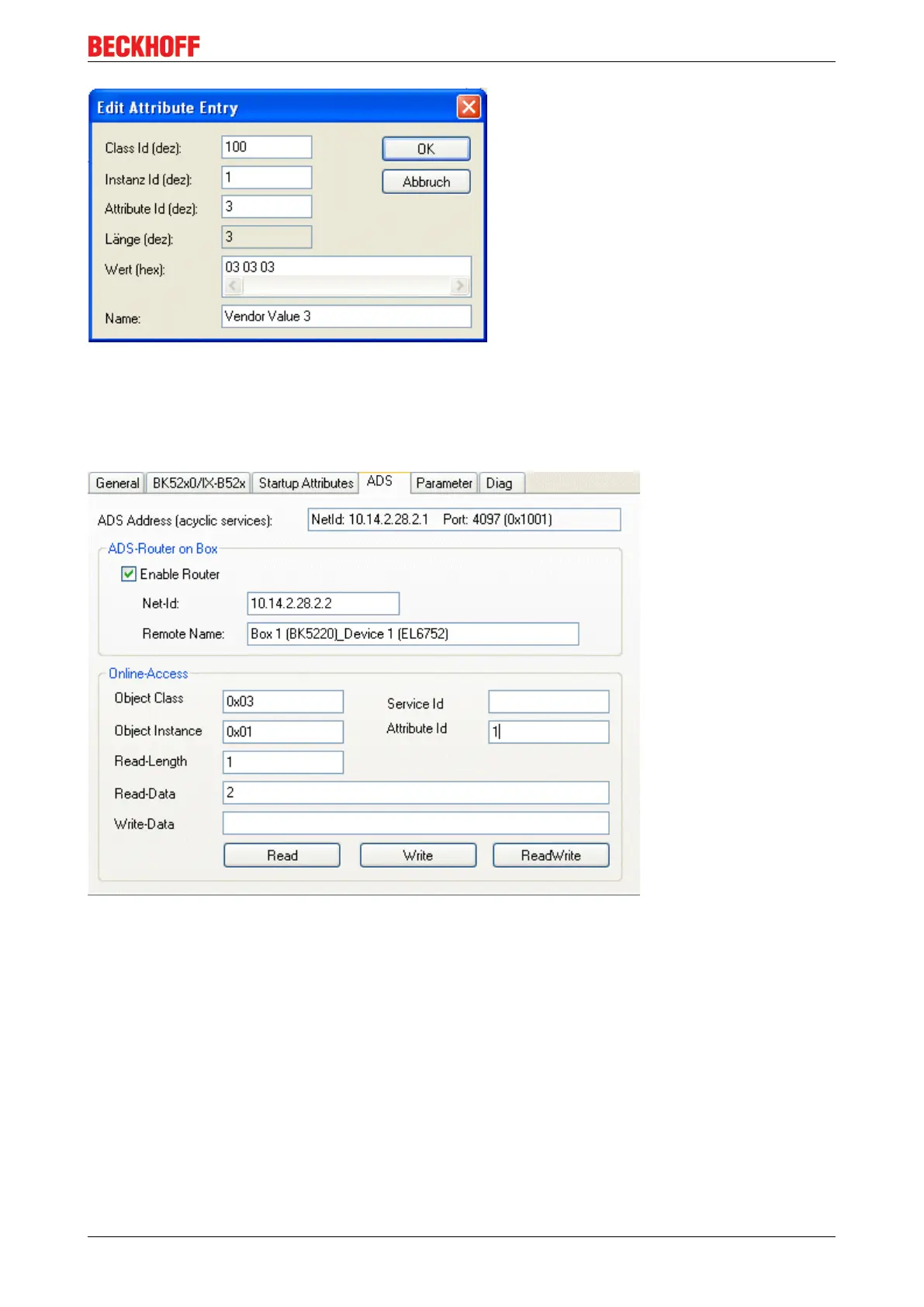Click the Write button
Image resolution: width=924 pixels, height=1307 pixels.
point(418,855)
